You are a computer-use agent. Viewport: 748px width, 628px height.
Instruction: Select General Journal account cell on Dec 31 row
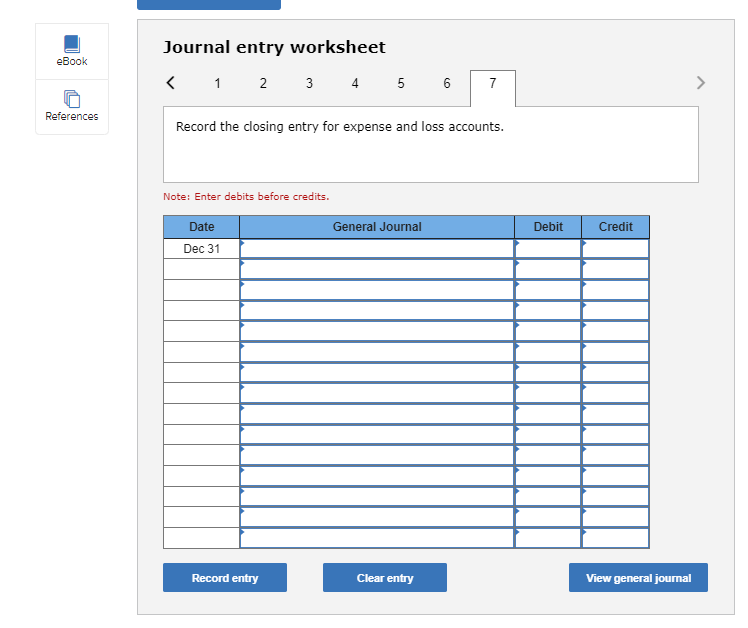(377, 249)
